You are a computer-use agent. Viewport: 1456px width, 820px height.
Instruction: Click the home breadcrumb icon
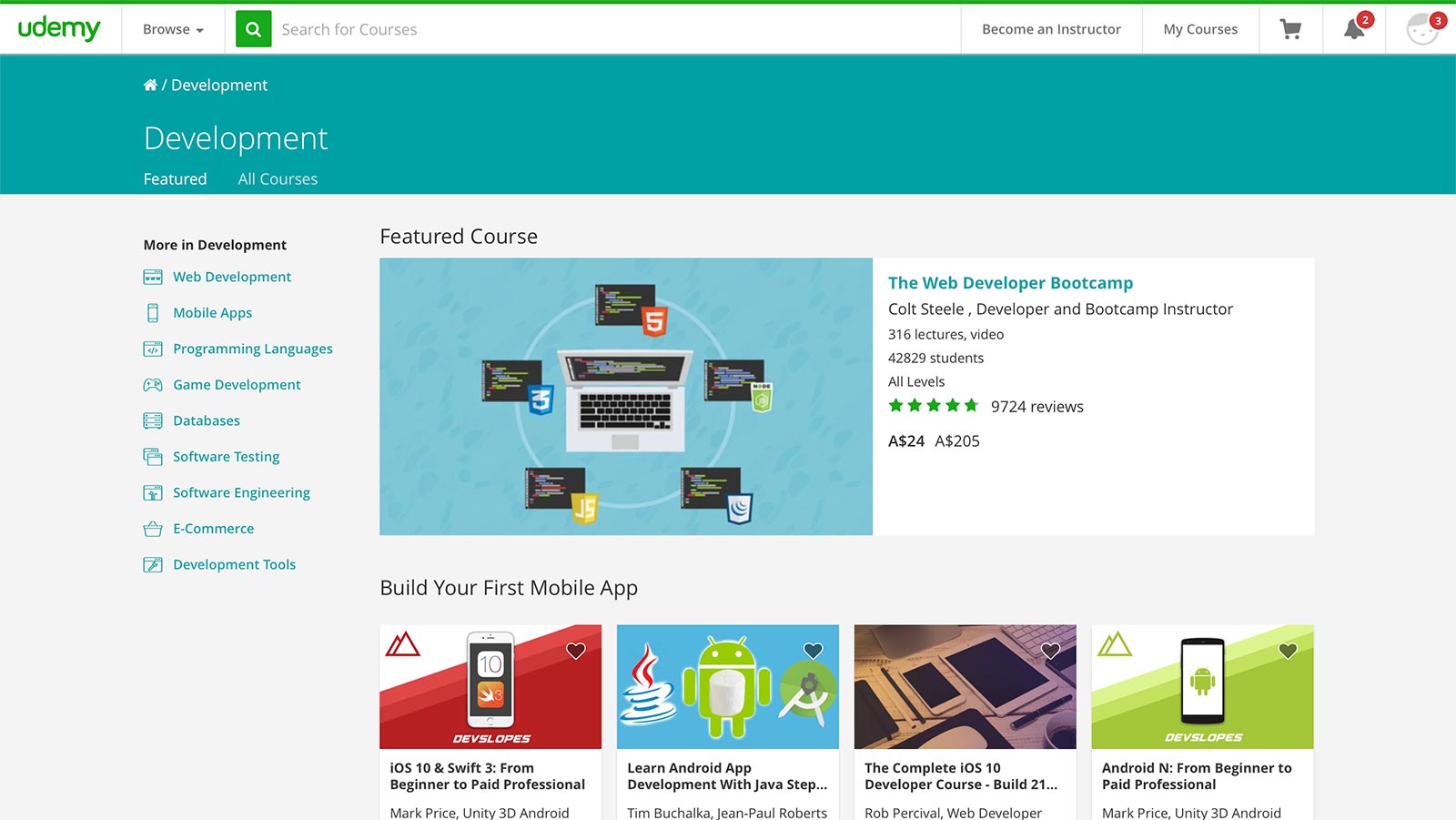pos(150,85)
